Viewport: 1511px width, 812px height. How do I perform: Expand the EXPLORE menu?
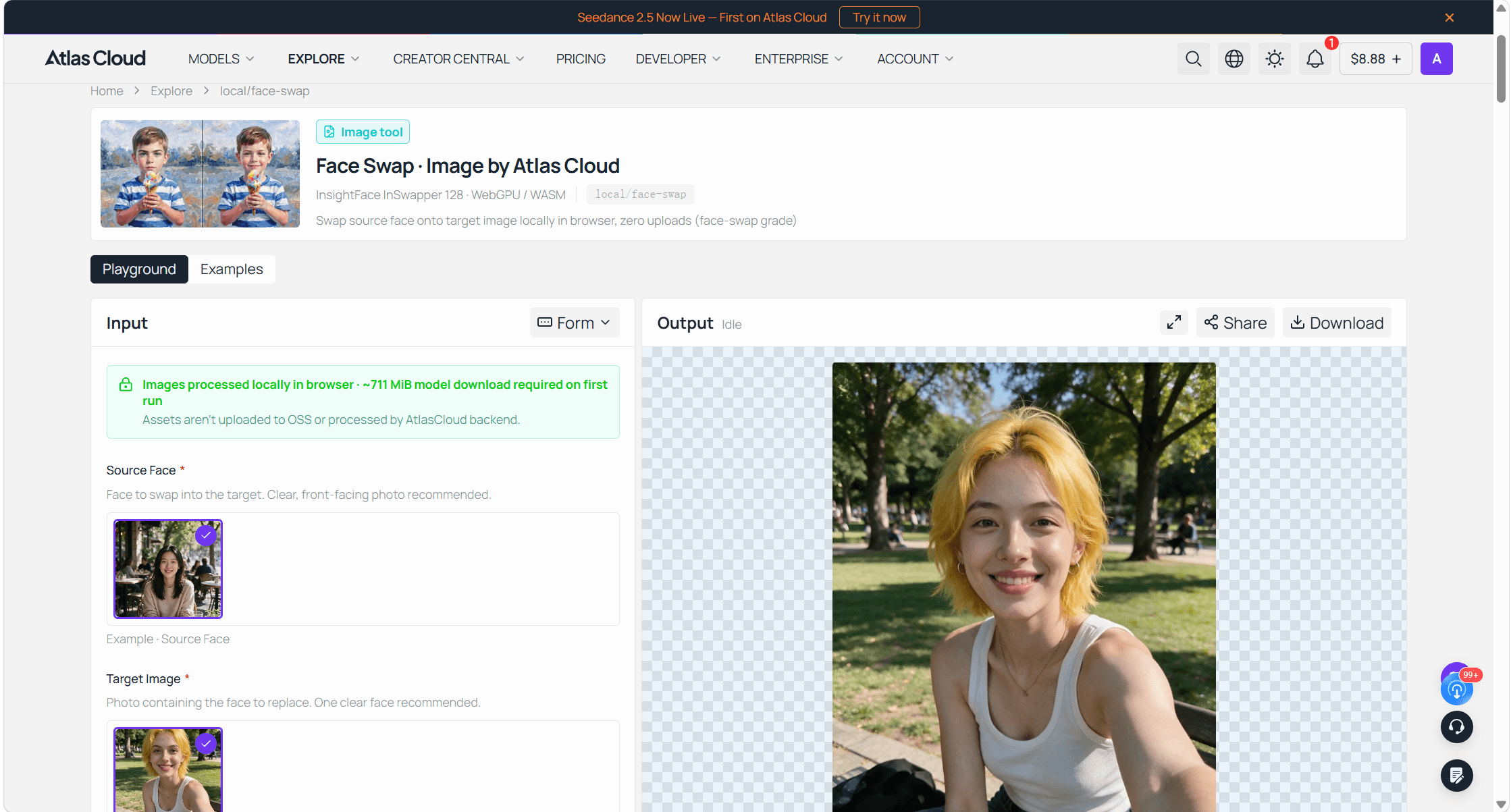323,59
